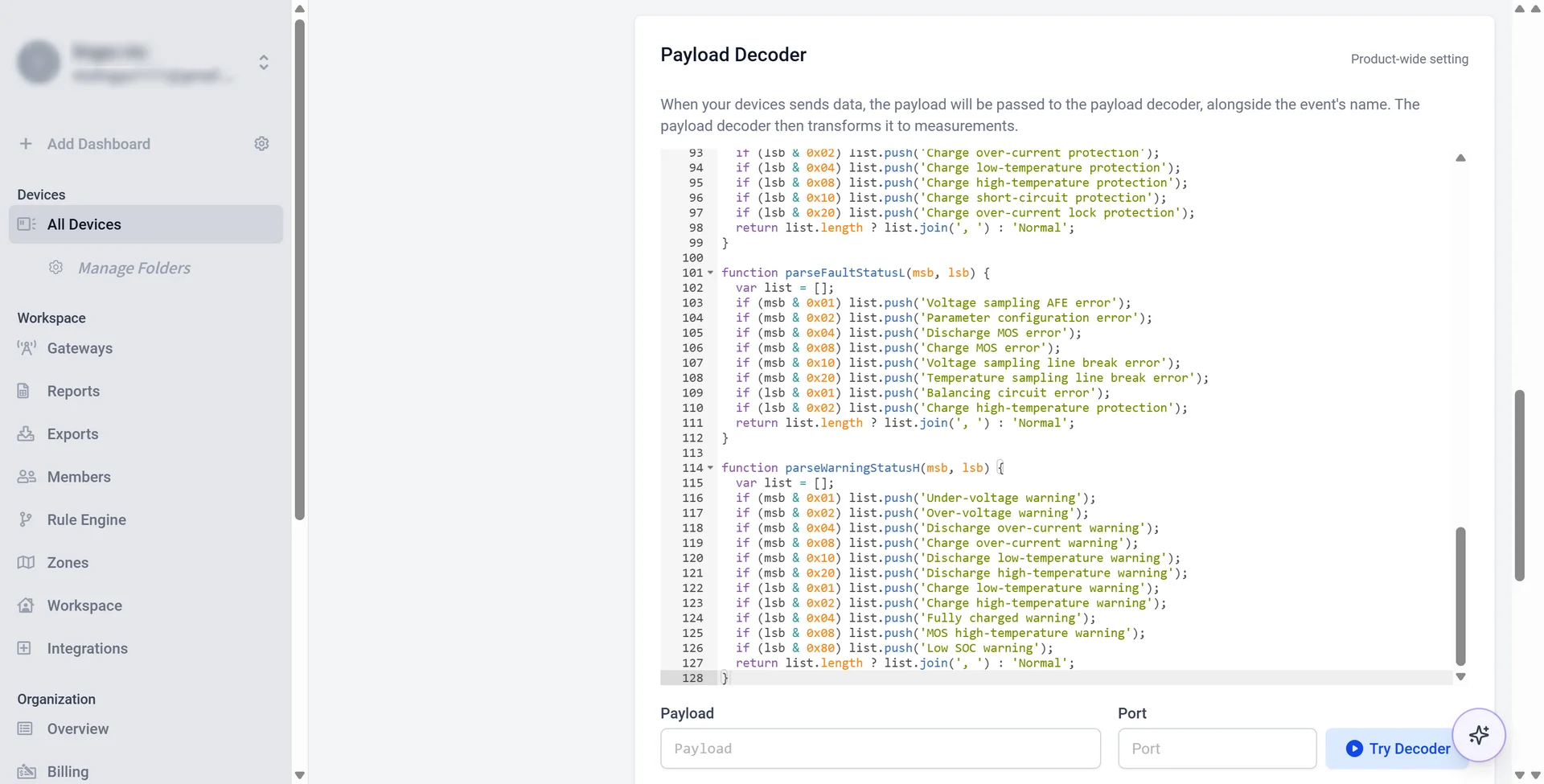Open Zones via its map icon
This screenshot has height=784, width=1544.
coord(26,562)
